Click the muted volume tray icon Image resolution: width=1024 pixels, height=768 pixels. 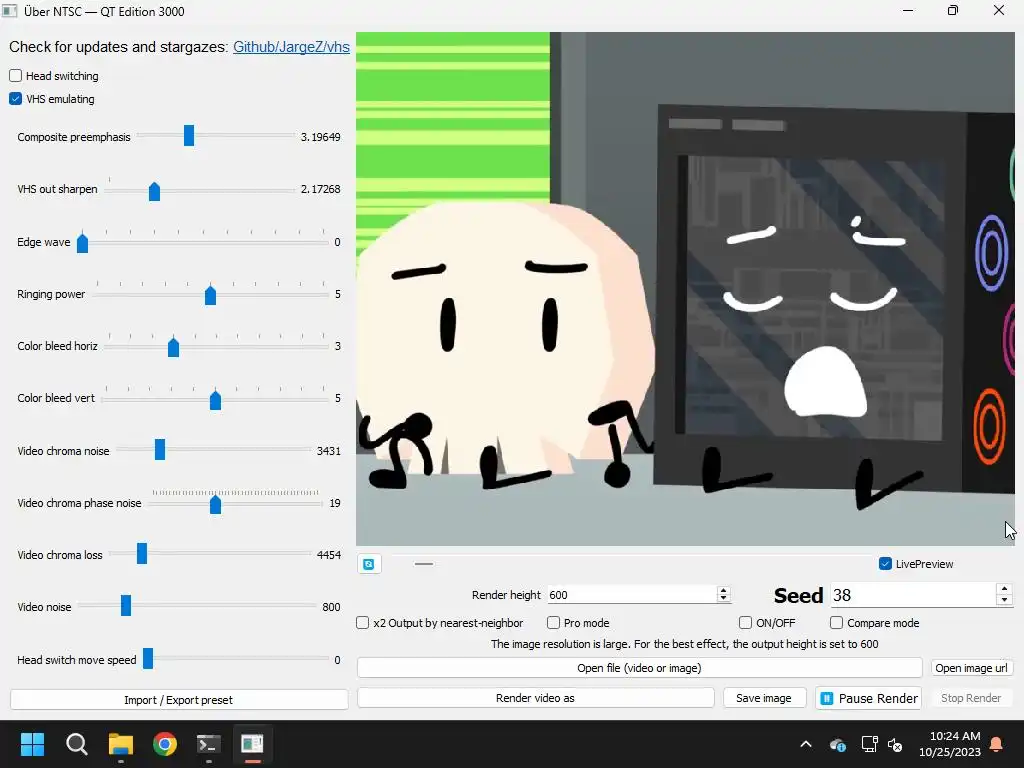895,744
